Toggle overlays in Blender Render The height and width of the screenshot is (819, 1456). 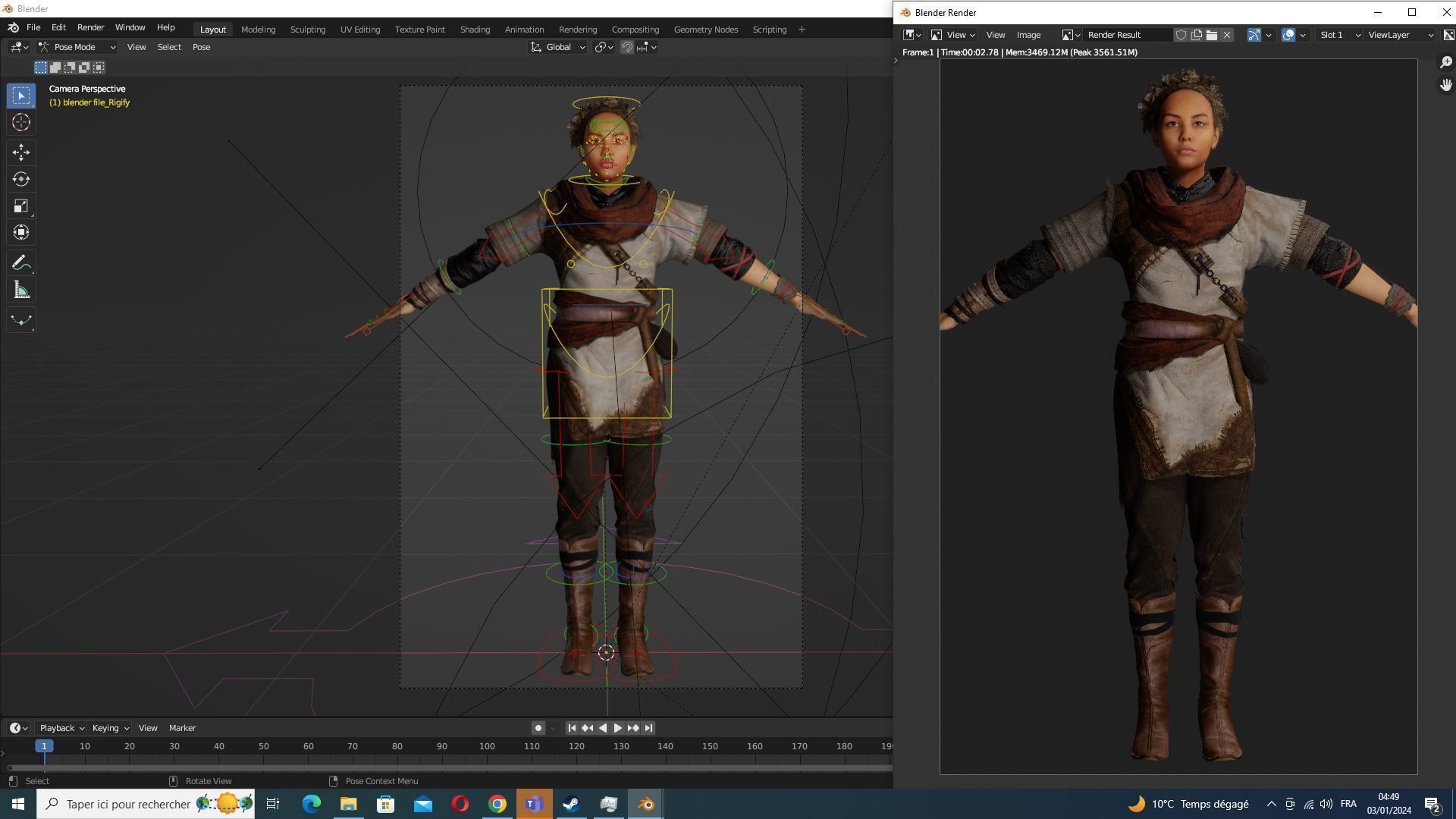(1288, 35)
